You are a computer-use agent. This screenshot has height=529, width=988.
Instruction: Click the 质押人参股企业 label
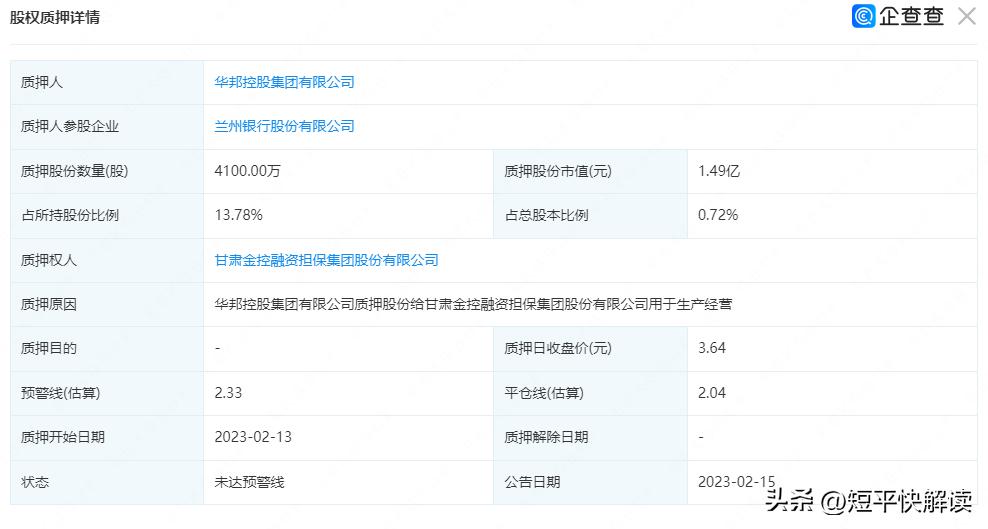[x=70, y=126]
